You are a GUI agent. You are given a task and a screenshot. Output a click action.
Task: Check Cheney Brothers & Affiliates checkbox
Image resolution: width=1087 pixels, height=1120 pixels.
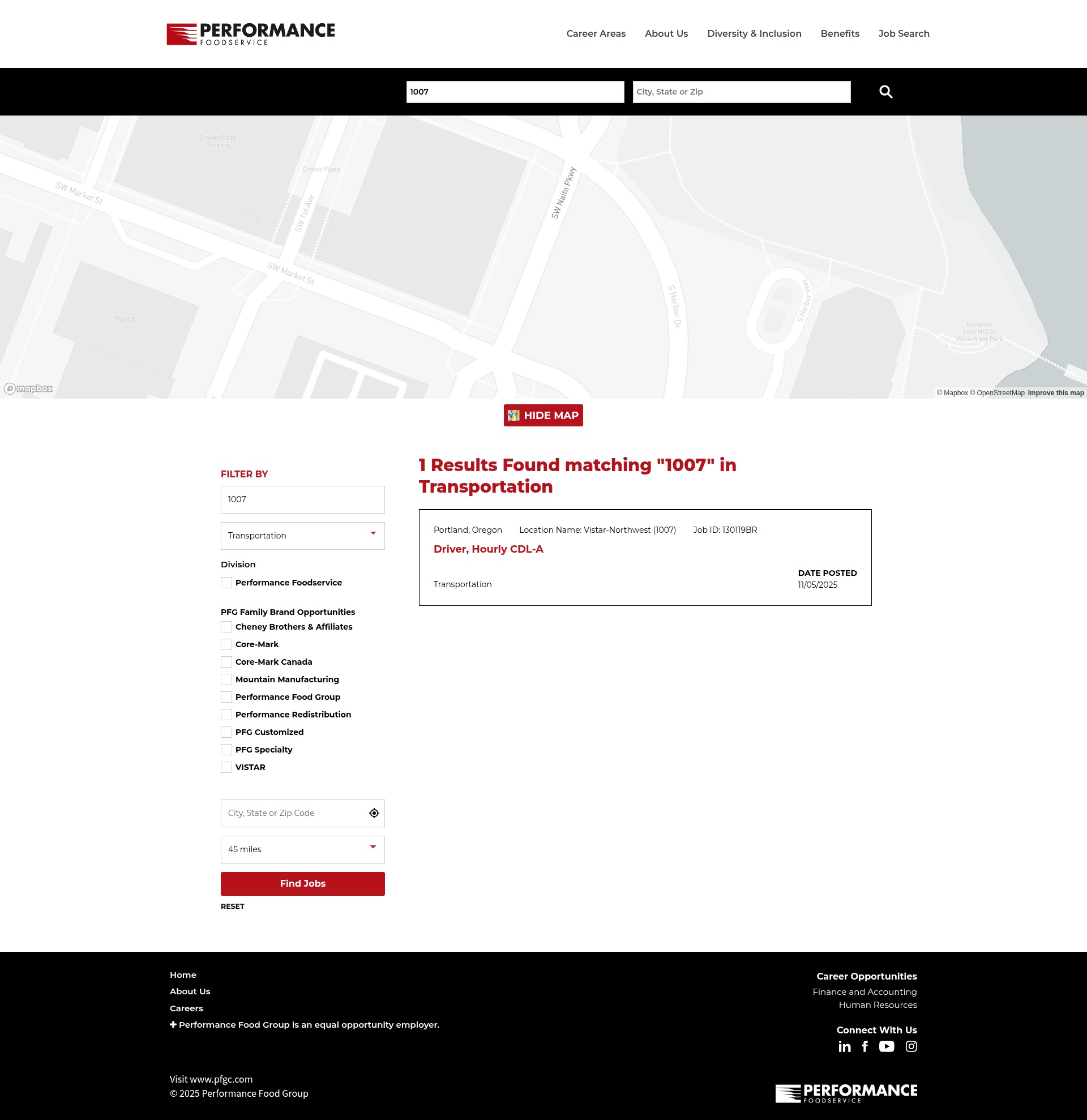226,627
